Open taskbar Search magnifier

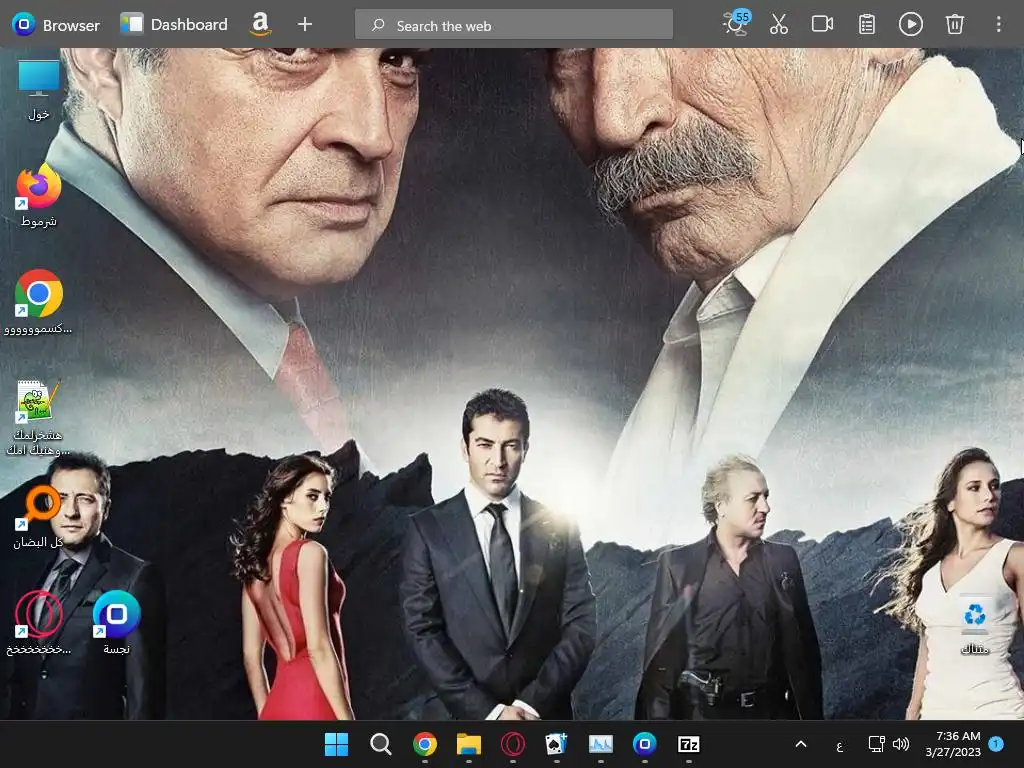[380, 744]
